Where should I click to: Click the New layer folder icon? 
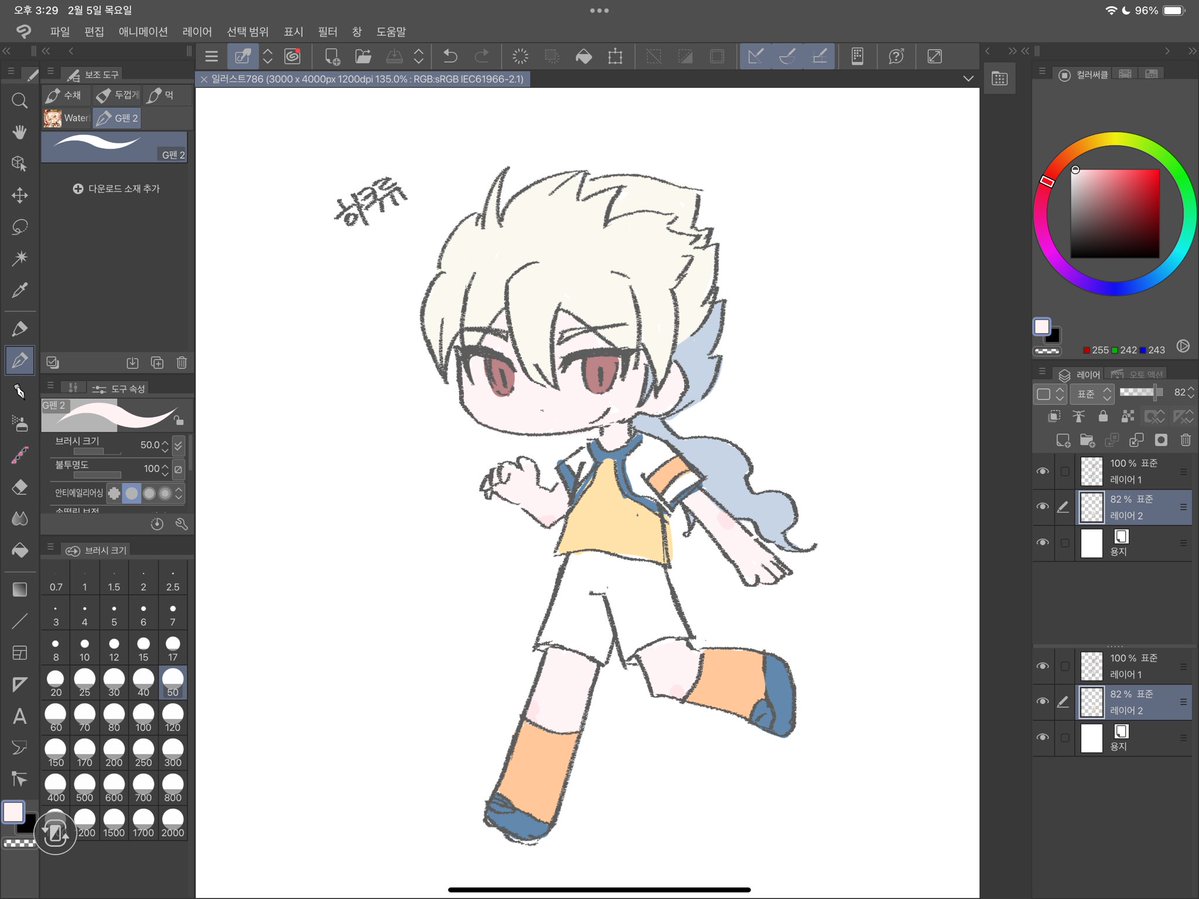tap(1087, 440)
